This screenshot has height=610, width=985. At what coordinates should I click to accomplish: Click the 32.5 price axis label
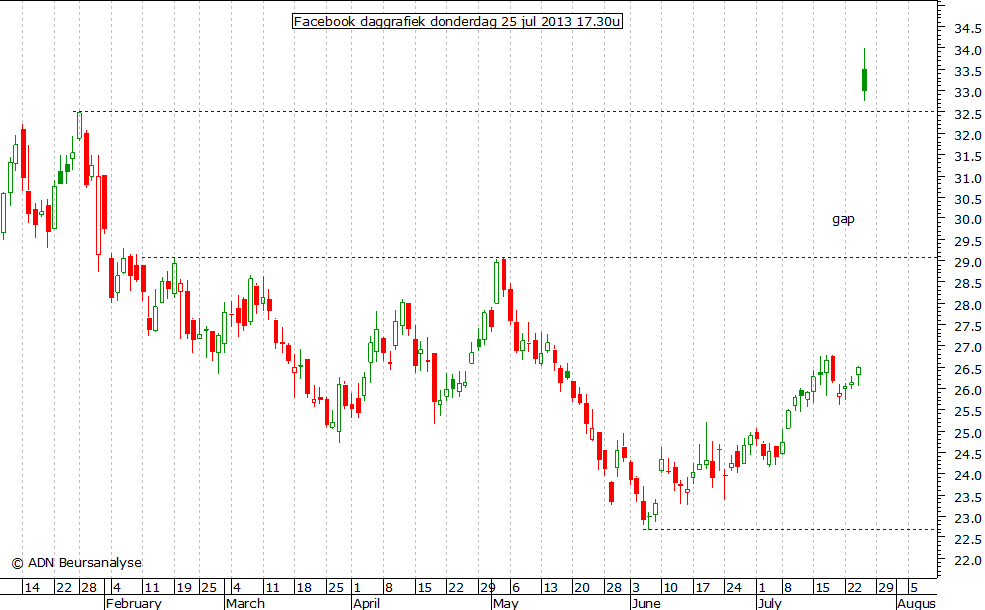point(968,114)
